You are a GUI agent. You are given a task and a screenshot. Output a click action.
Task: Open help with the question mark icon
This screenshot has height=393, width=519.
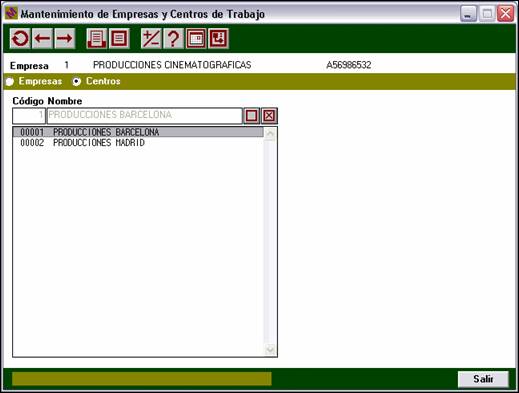tap(173, 39)
